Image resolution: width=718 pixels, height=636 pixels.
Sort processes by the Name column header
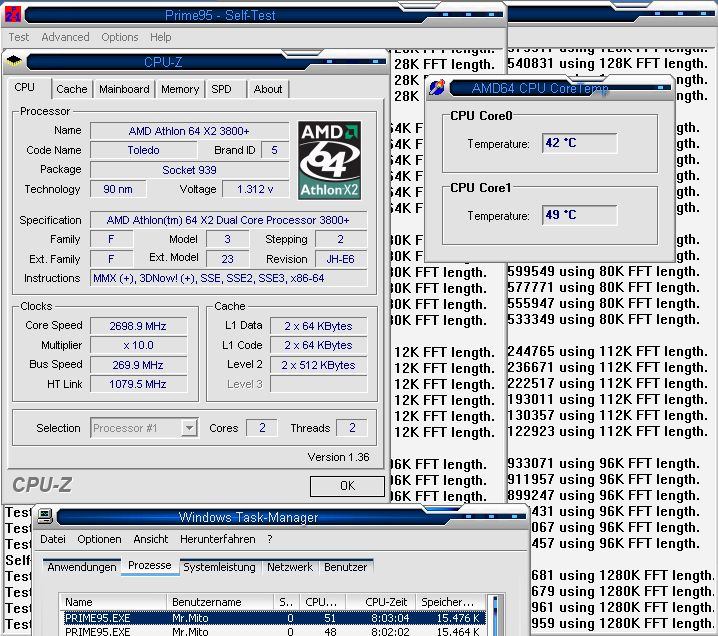[x=113, y=602]
